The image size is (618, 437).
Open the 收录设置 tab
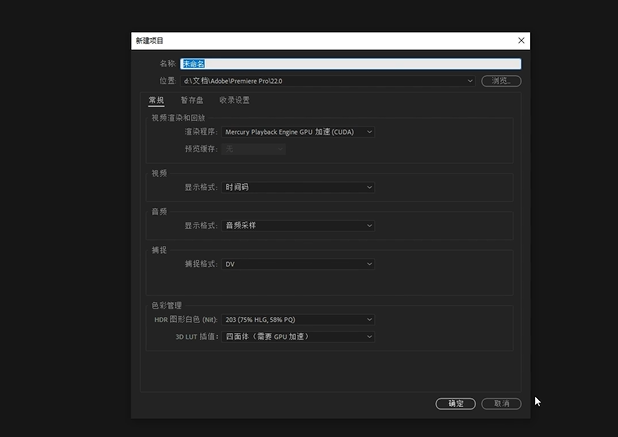click(x=234, y=100)
